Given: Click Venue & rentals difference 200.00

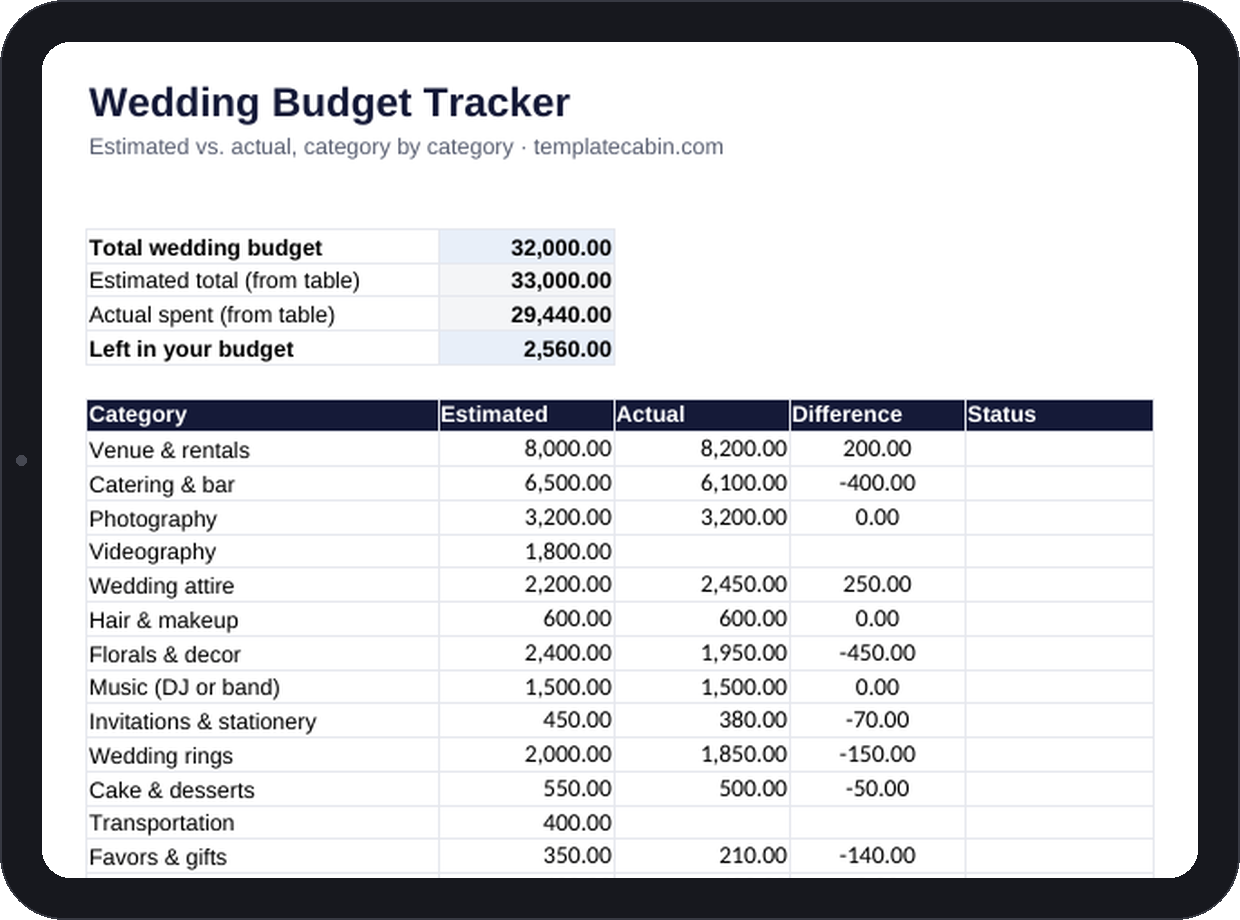Looking at the screenshot, I should tap(878, 449).
